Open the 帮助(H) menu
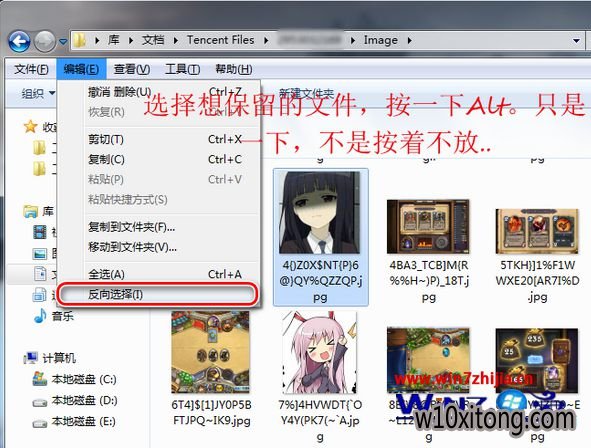 (234, 69)
